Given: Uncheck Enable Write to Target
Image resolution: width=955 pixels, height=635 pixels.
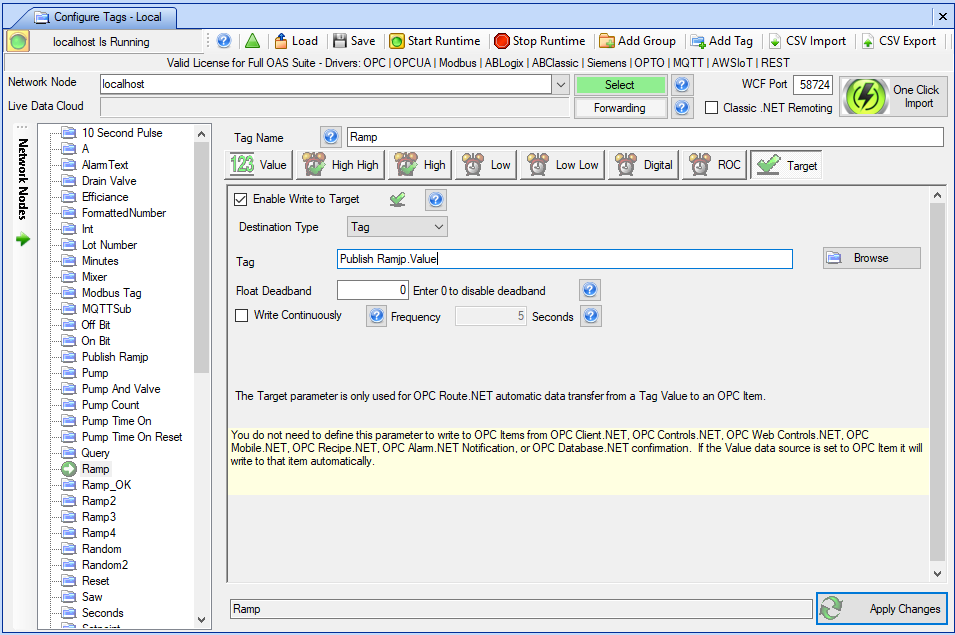Looking at the screenshot, I should coord(241,199).
